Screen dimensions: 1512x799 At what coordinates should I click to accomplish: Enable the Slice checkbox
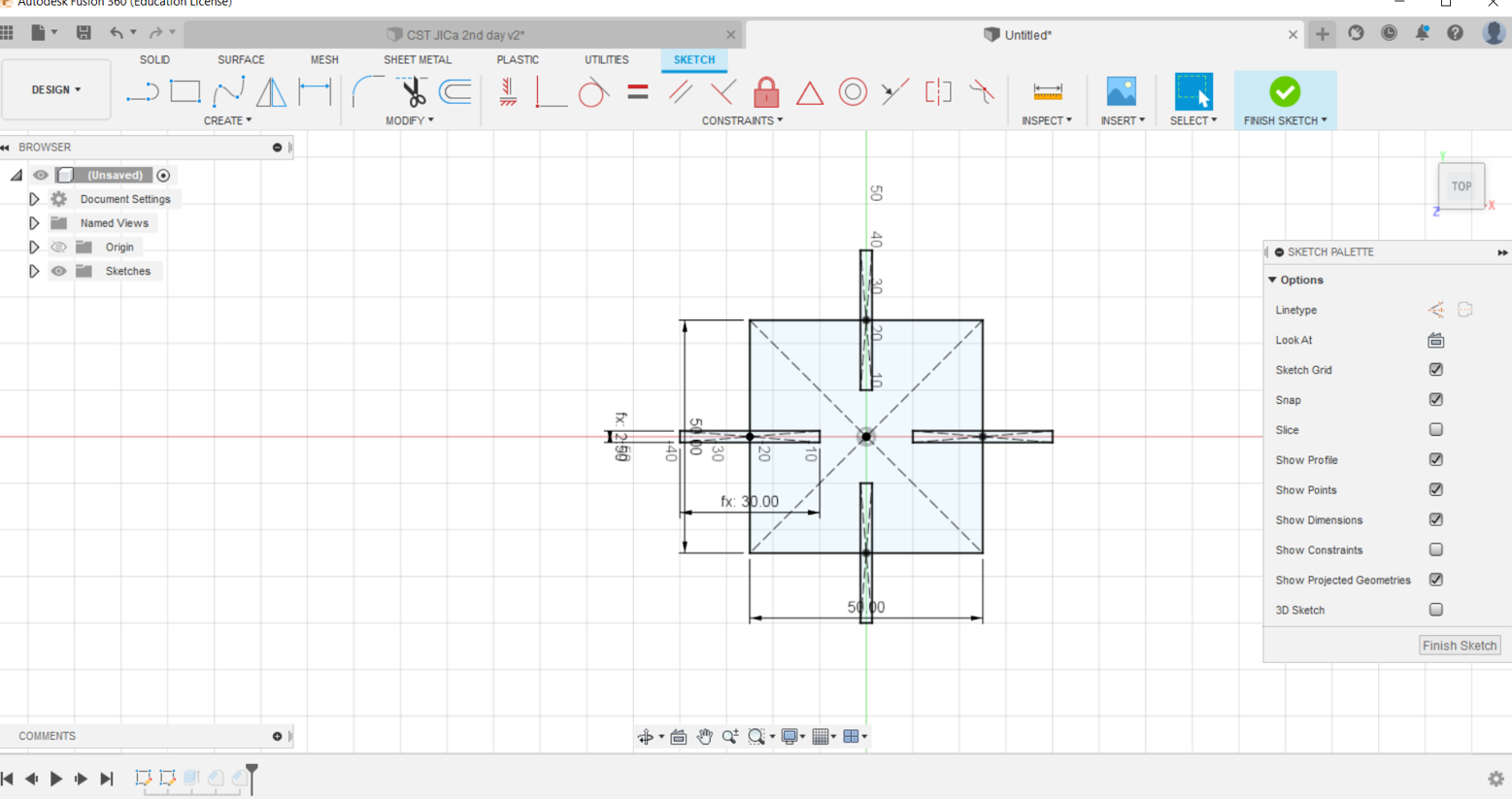(1435, 430)
